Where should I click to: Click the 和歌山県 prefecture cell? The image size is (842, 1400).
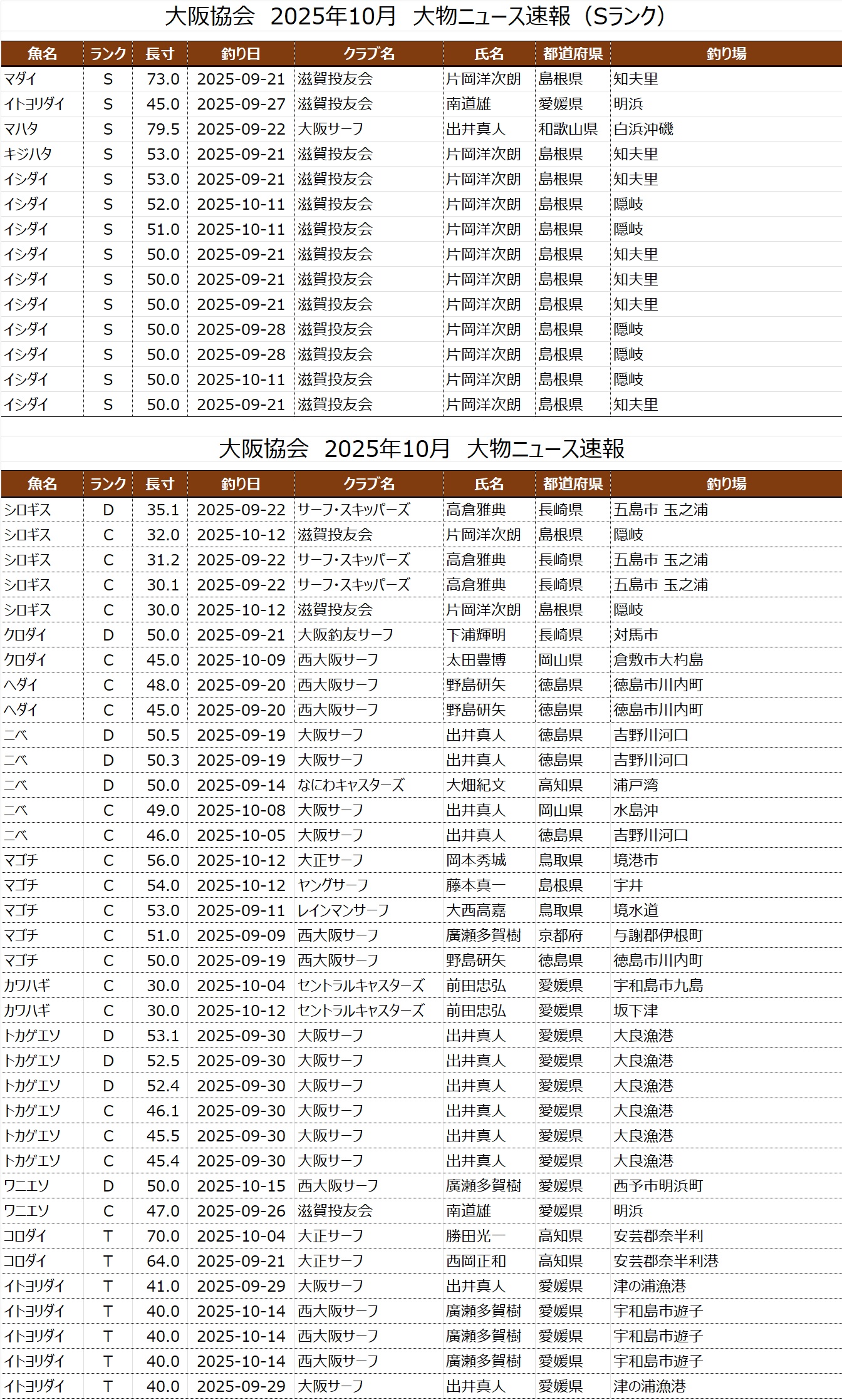568,129
